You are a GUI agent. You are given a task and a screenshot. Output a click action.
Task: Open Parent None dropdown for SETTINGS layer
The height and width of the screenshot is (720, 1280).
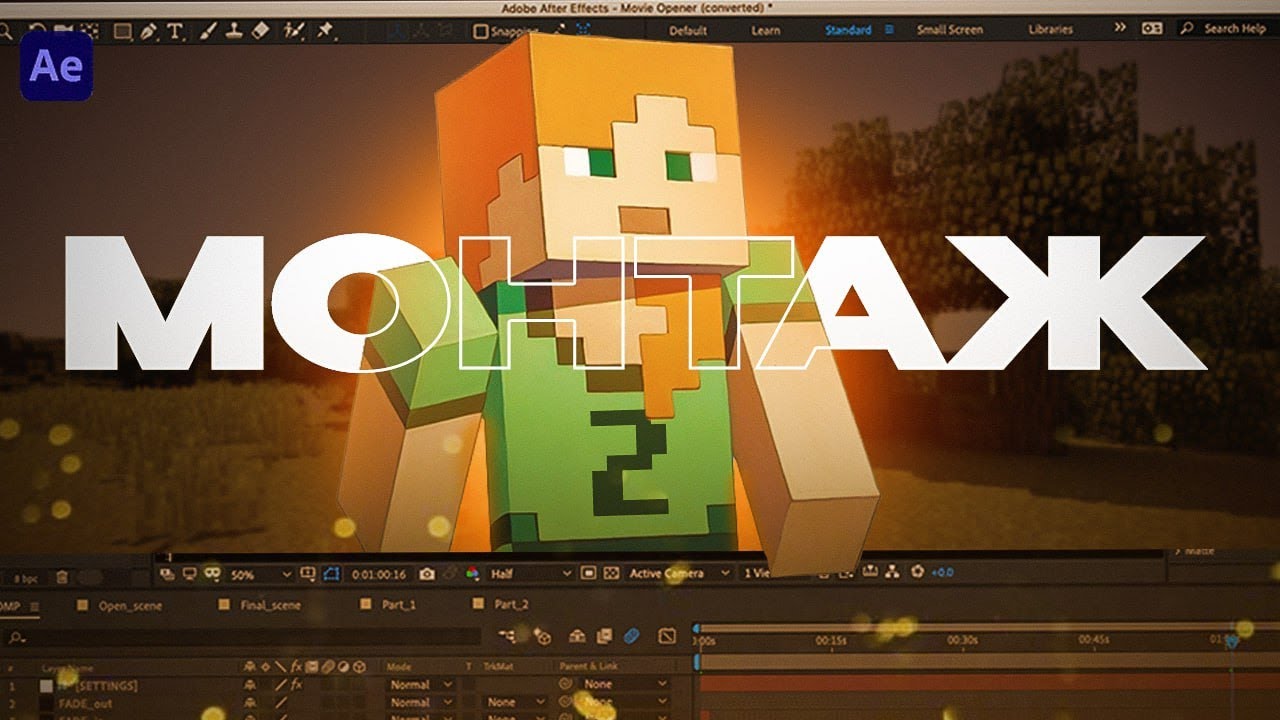[624, 684]
